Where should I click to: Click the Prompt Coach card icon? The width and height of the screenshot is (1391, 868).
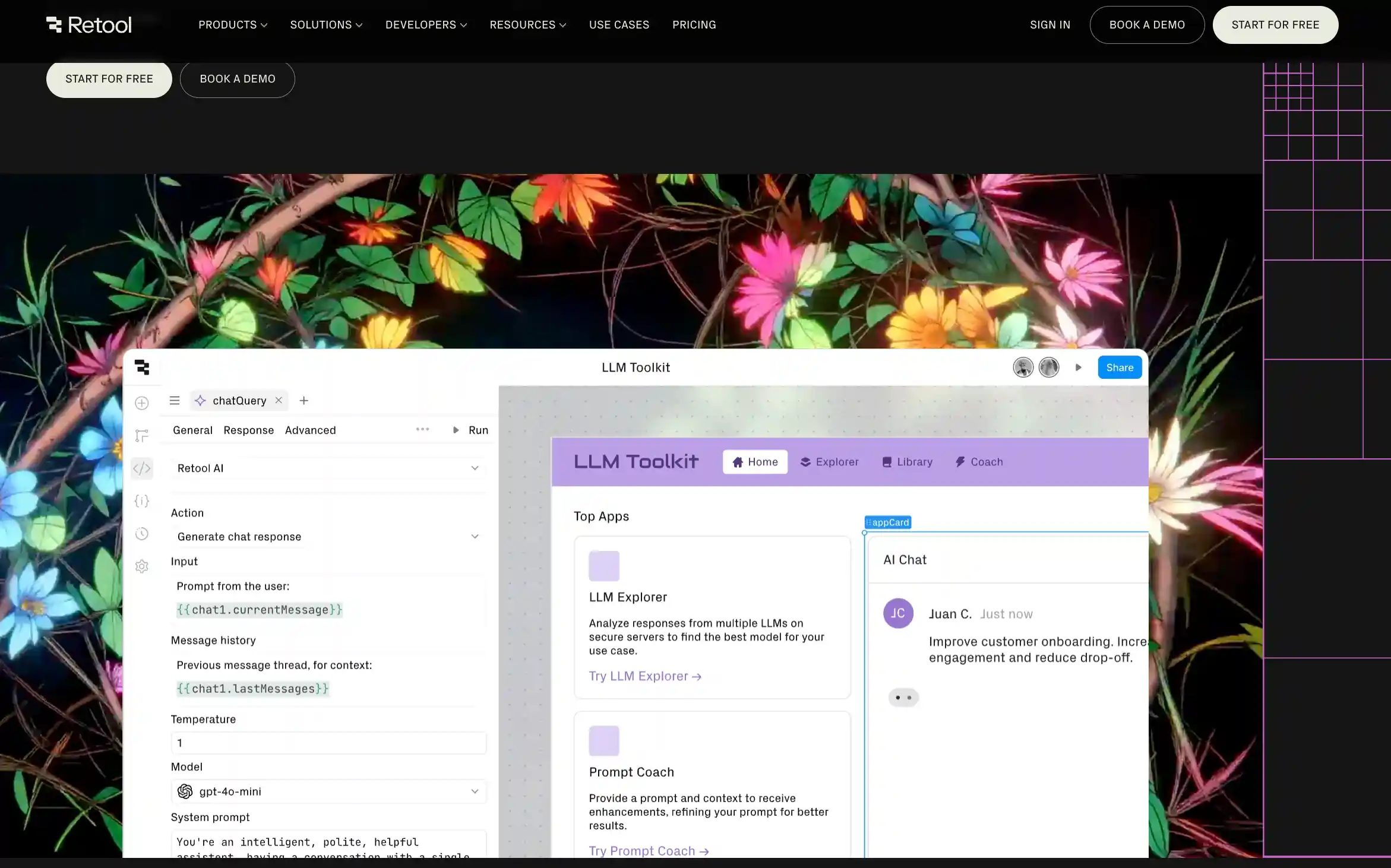[604, 741]
